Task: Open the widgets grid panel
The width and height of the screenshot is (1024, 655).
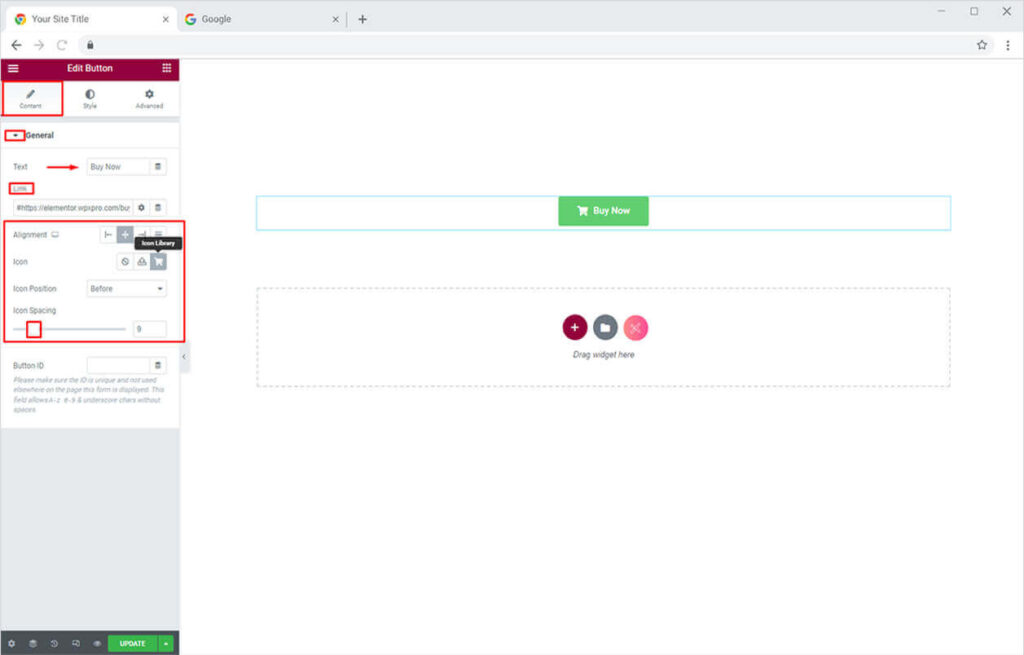Action: [x=166, y=68]
